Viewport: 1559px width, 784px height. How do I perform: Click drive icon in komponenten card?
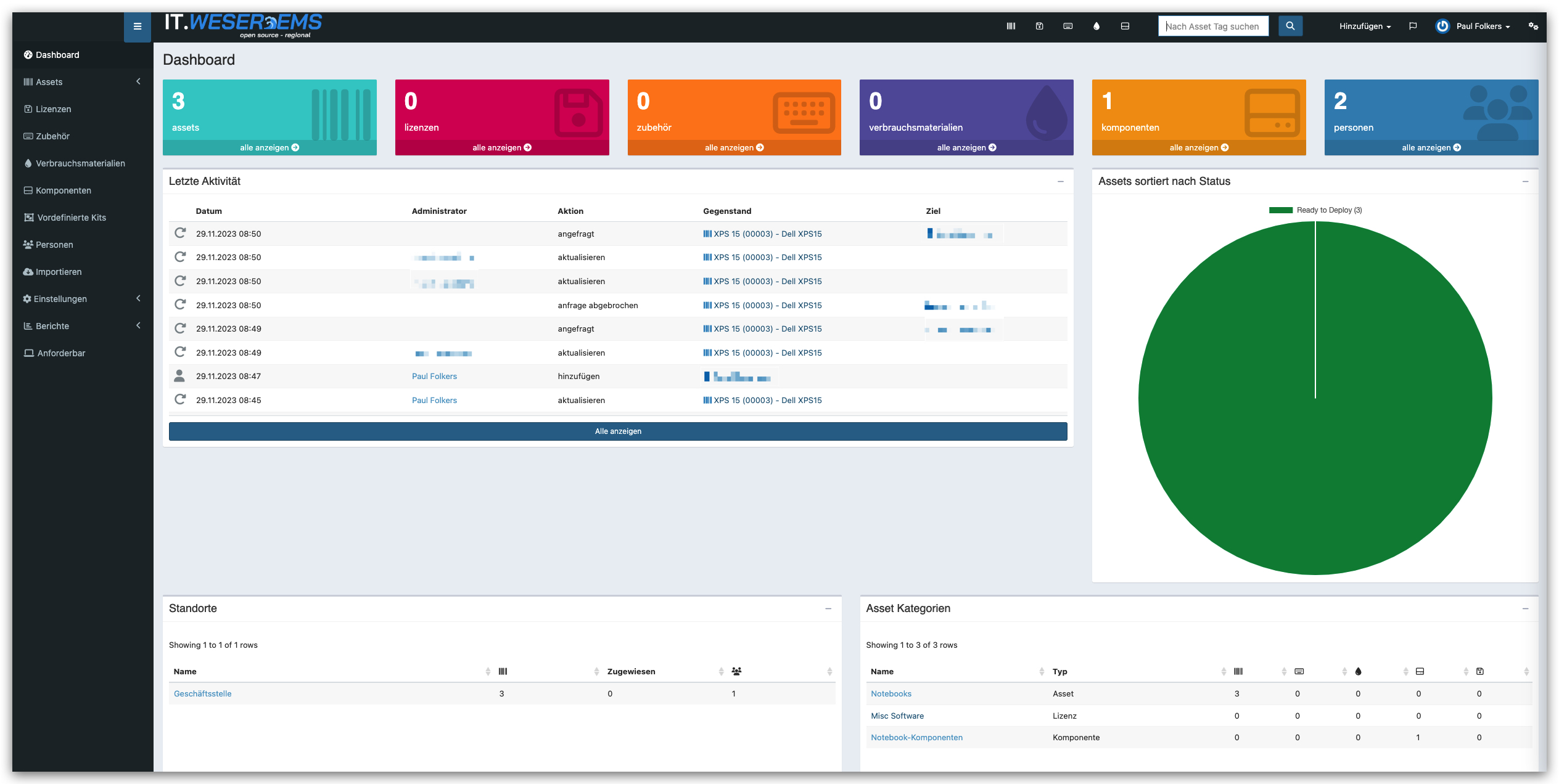pos(1272,113)
